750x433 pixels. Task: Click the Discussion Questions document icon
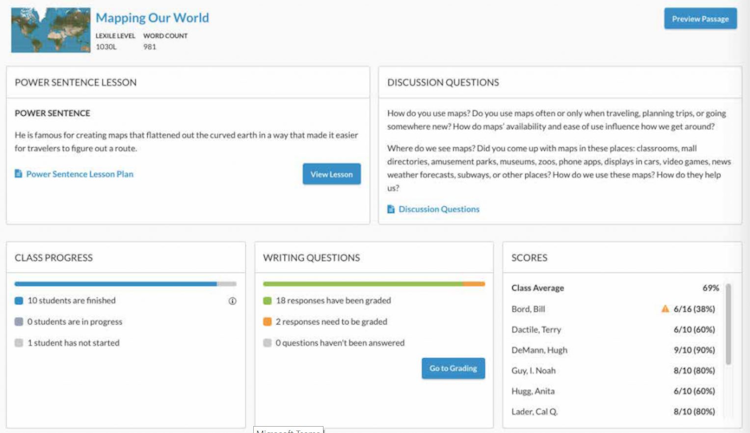(391, 209)
